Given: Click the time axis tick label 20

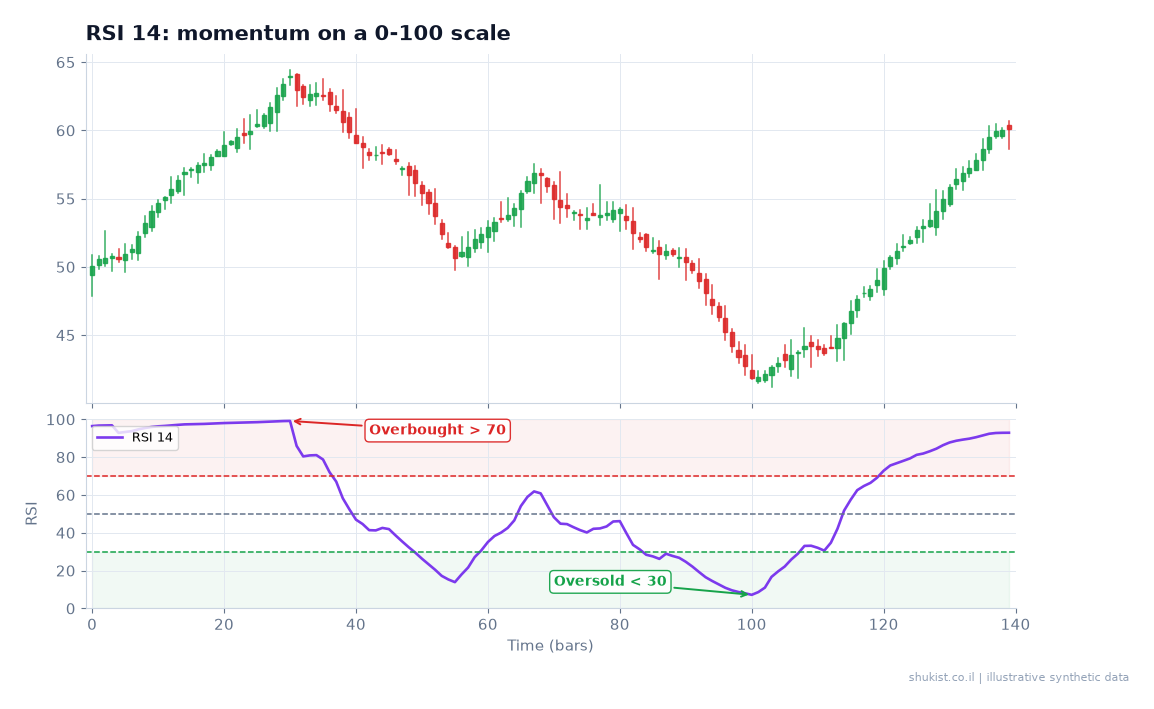Looking at the screenshot, I should tap(224, 625).
